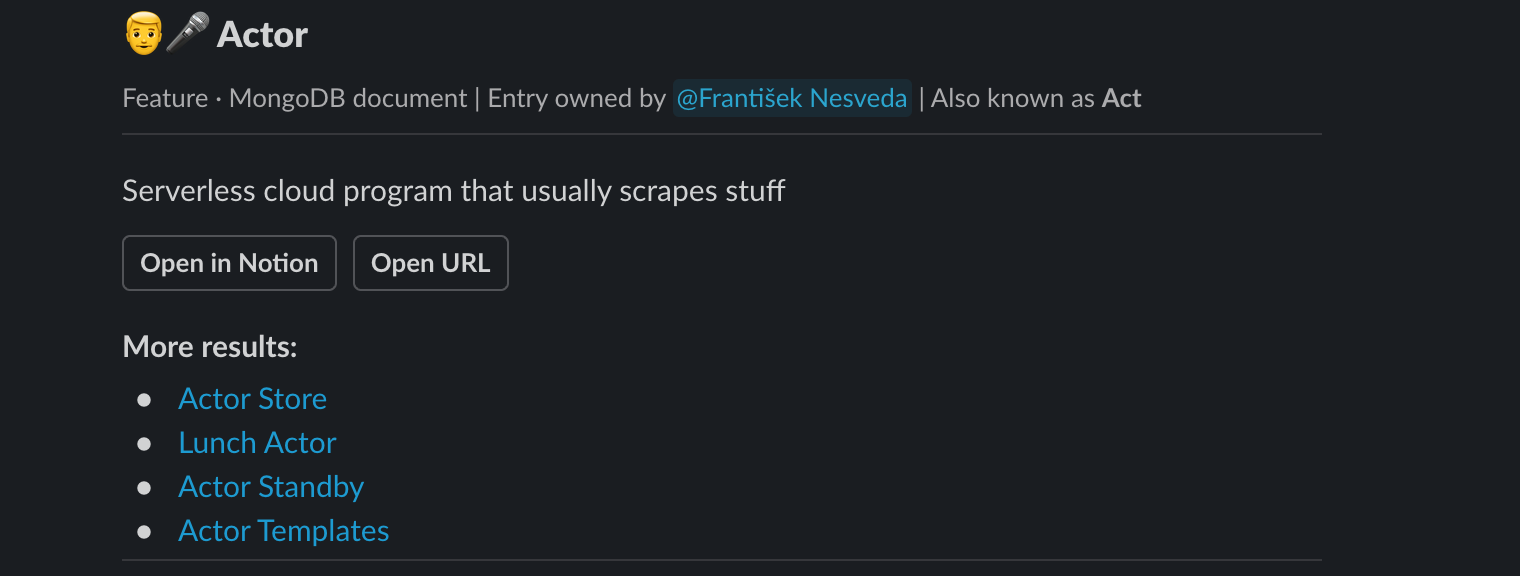The height and width of the screenshot is (576, 1520).
Task: Open the František Nesveda profile mention
Action: click(x=792, y=98)
